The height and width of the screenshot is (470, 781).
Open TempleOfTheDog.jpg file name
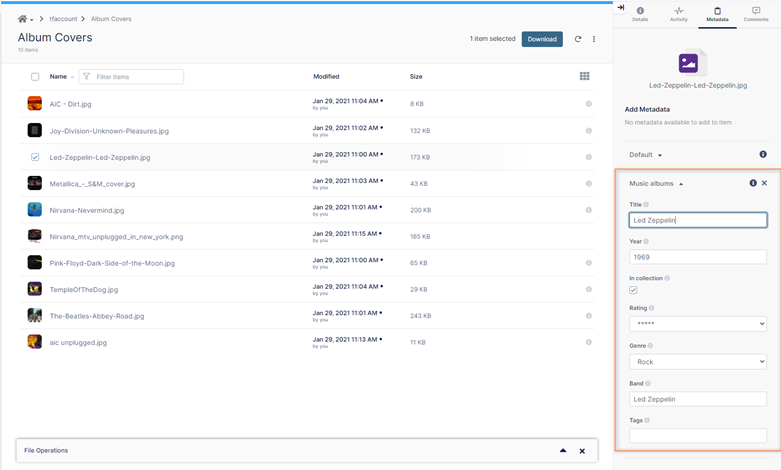click(x=84, y=290)
